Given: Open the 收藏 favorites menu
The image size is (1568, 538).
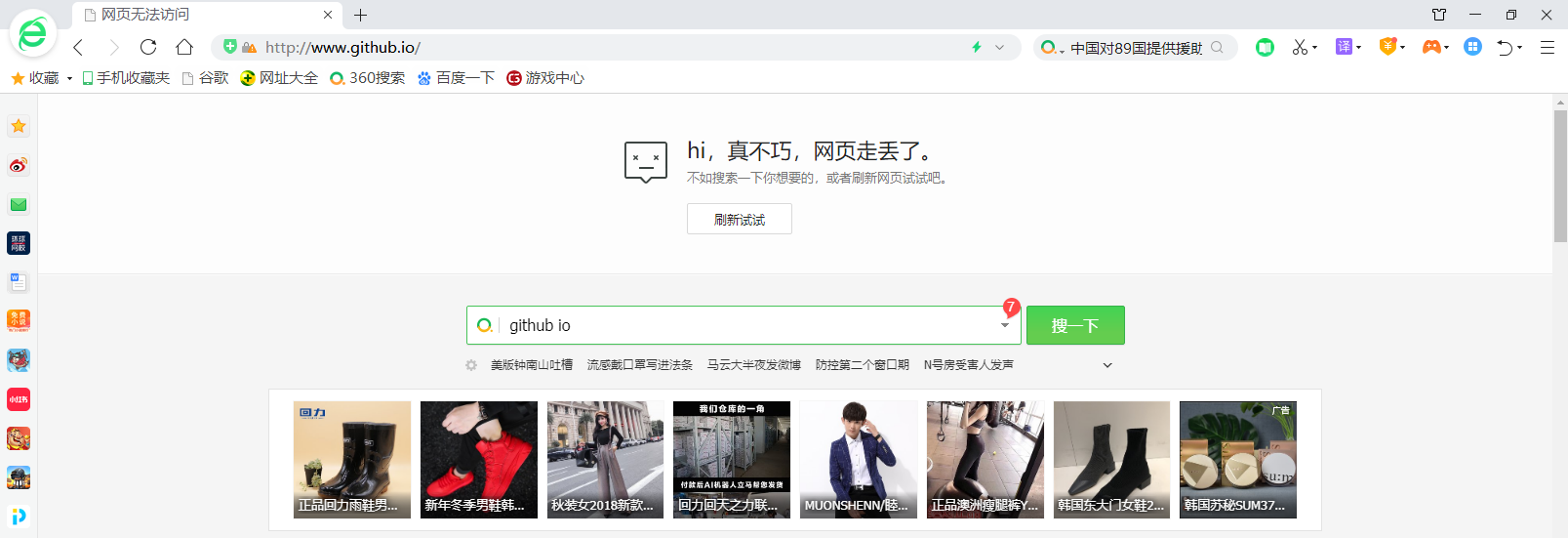Looking at the screenshot, I should [41, 78].
